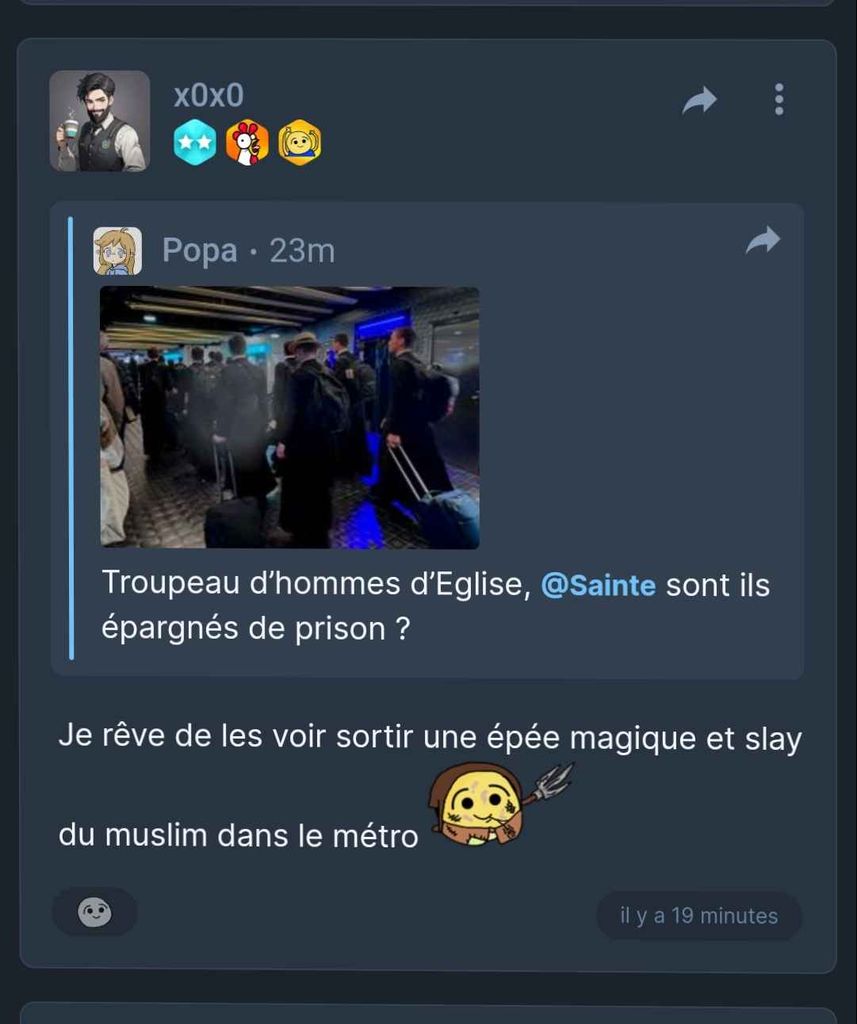The image size is (857, 1024).
Task: Click the yellow smiley hexagon badge
Action: click(300, 142)
